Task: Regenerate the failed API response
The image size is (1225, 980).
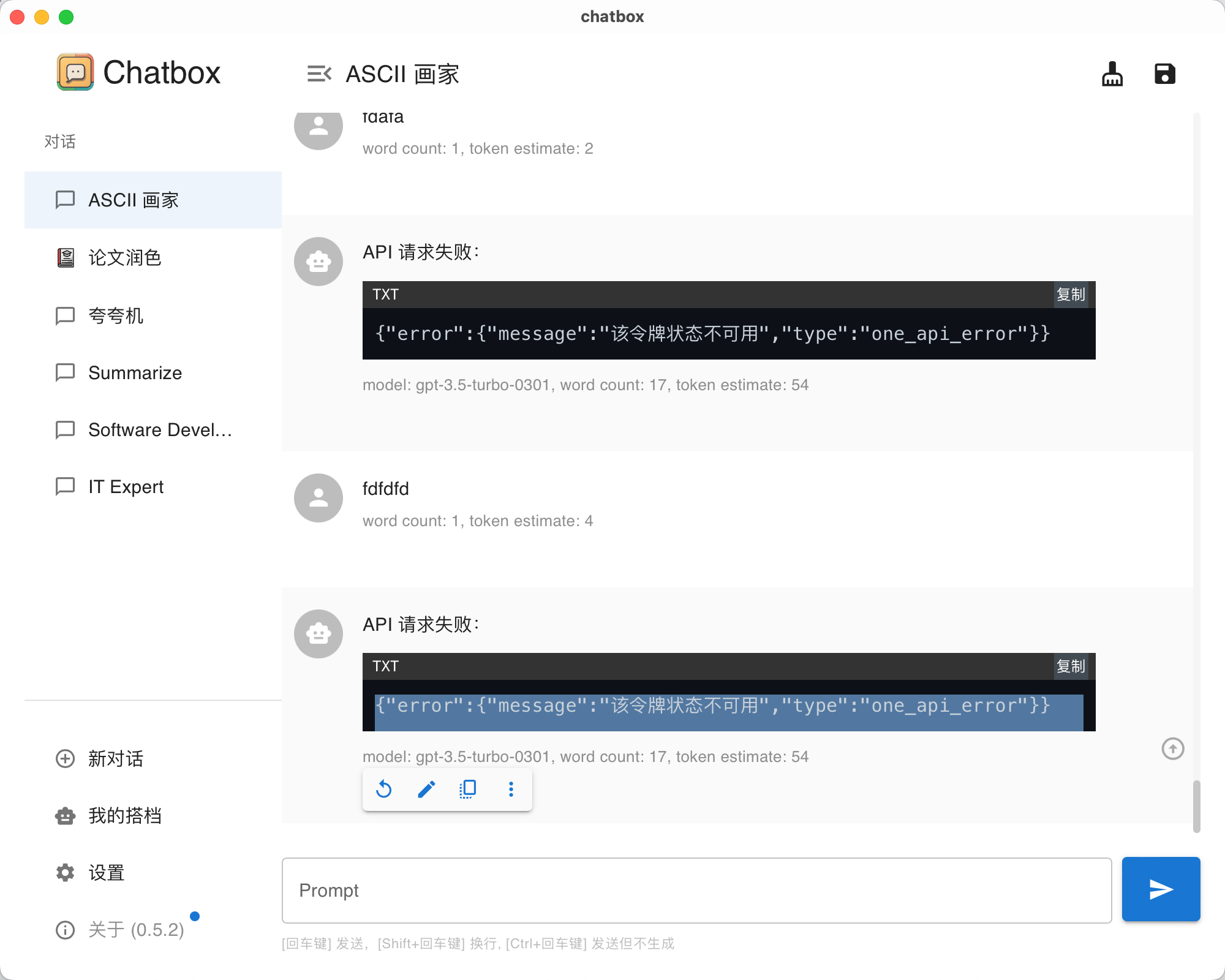Action: pyautogui.click(x=383, y=789)
